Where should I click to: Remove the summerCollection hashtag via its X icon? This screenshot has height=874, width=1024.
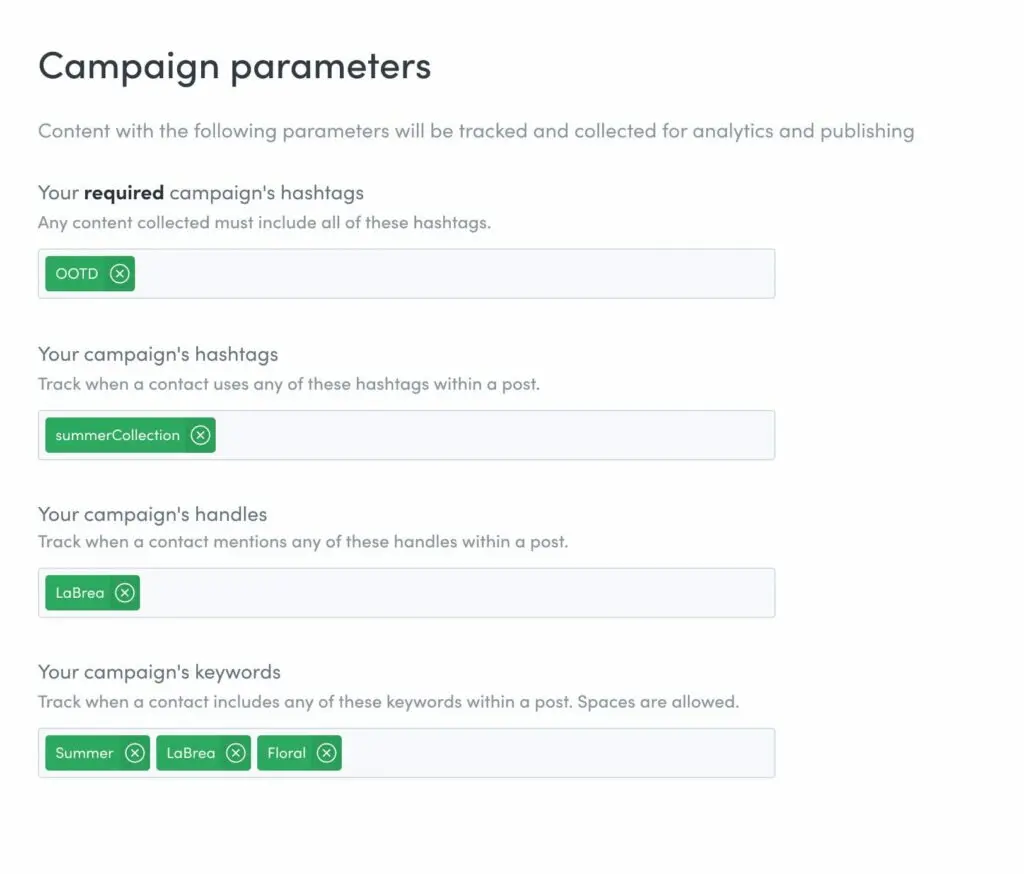tap(201, 435)
